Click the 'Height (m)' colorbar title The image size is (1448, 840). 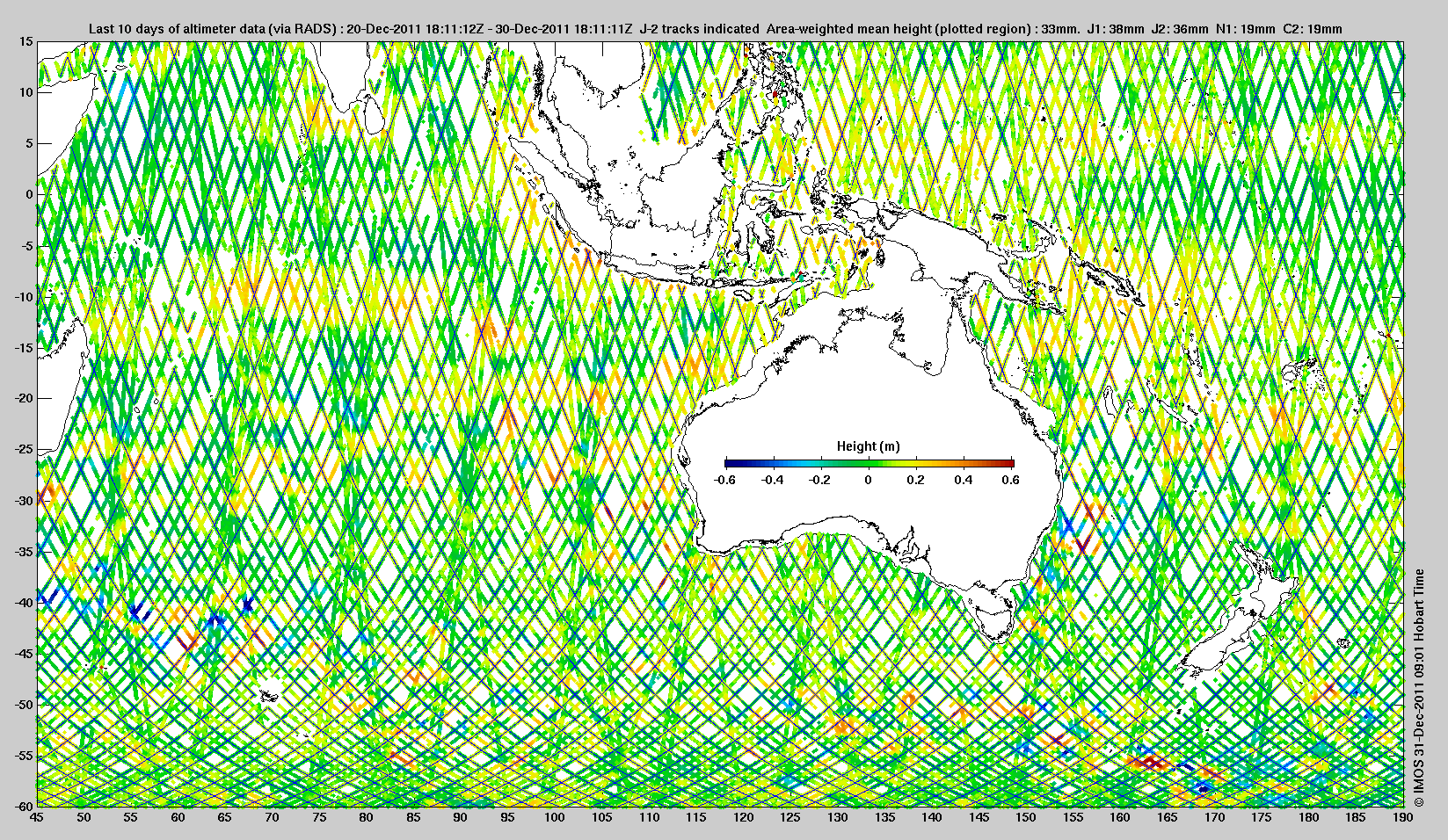(869, 446)
